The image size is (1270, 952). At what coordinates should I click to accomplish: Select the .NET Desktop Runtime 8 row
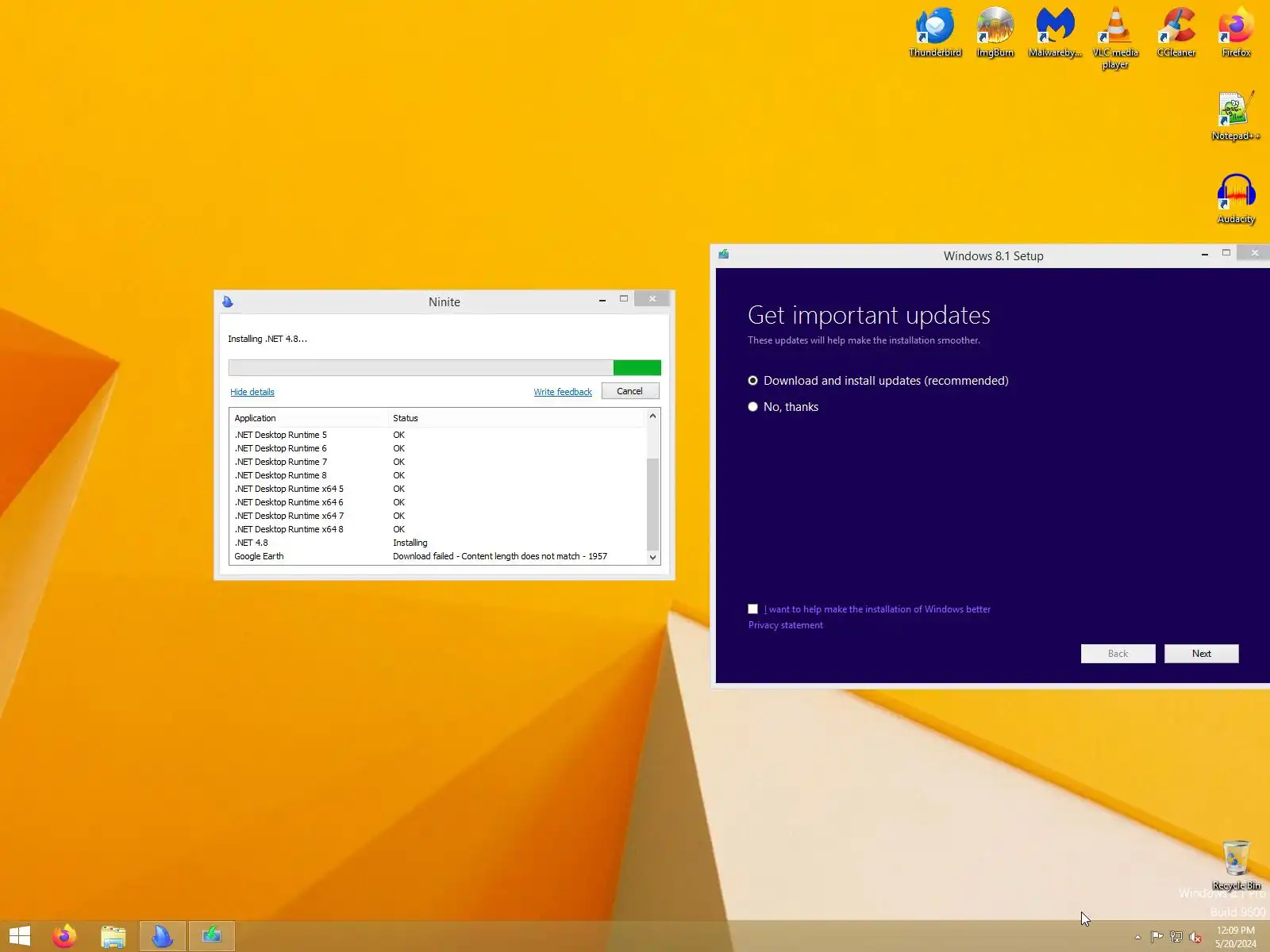(437, 475)
